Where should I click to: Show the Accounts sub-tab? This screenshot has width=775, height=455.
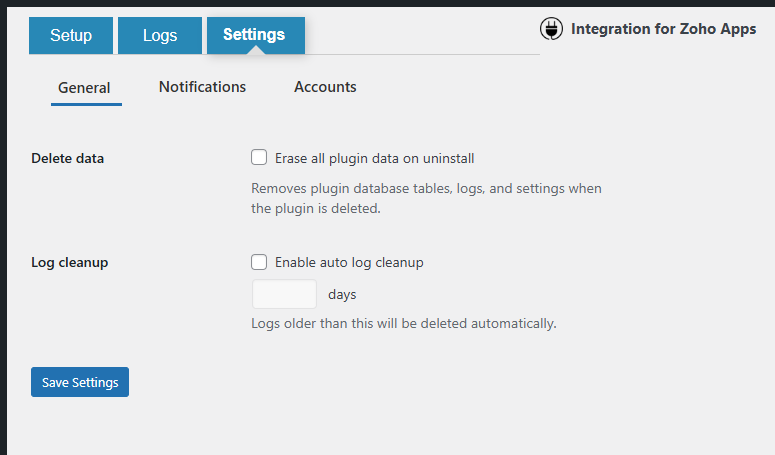coord(325,87)
